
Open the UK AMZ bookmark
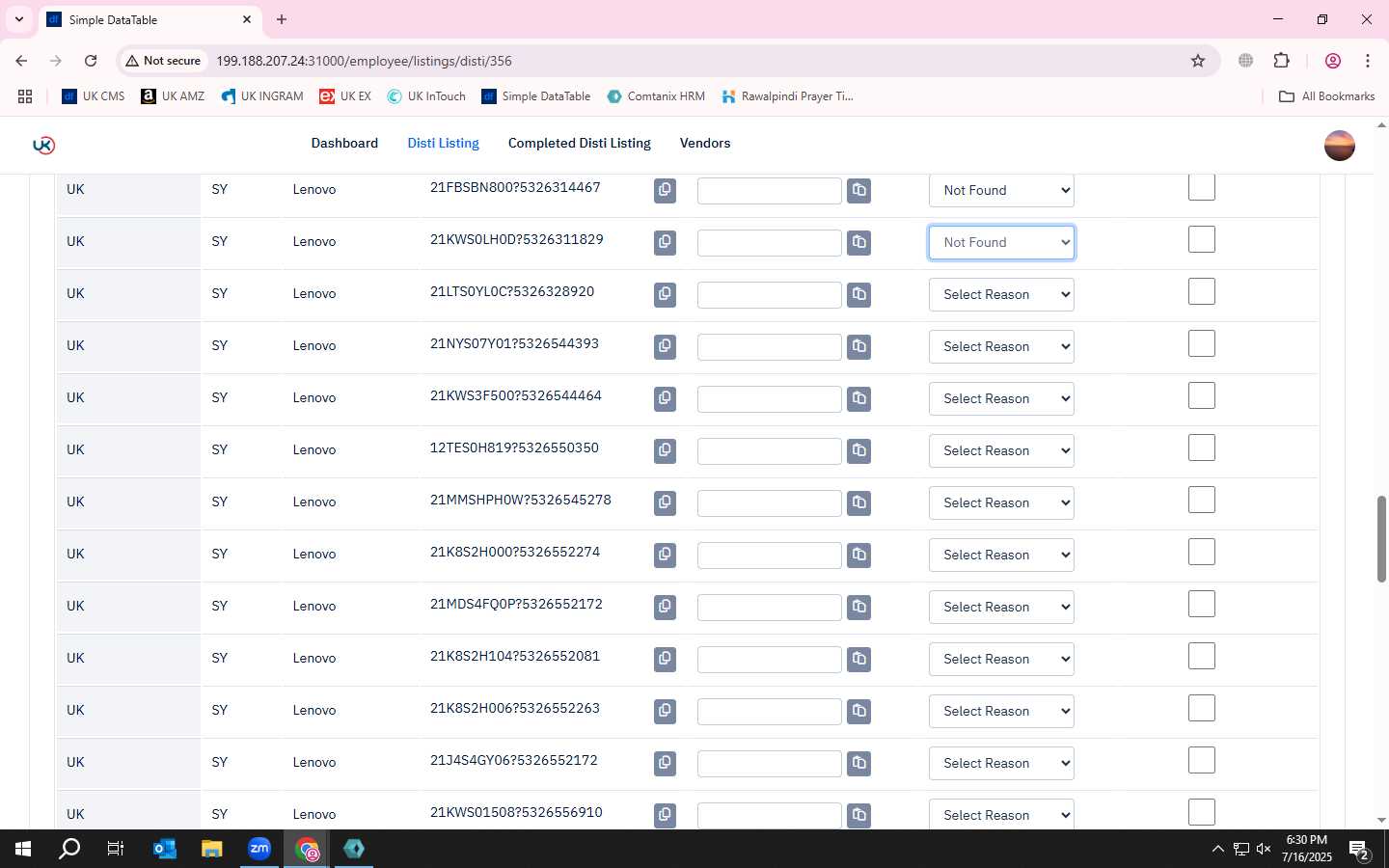(173, 96)
